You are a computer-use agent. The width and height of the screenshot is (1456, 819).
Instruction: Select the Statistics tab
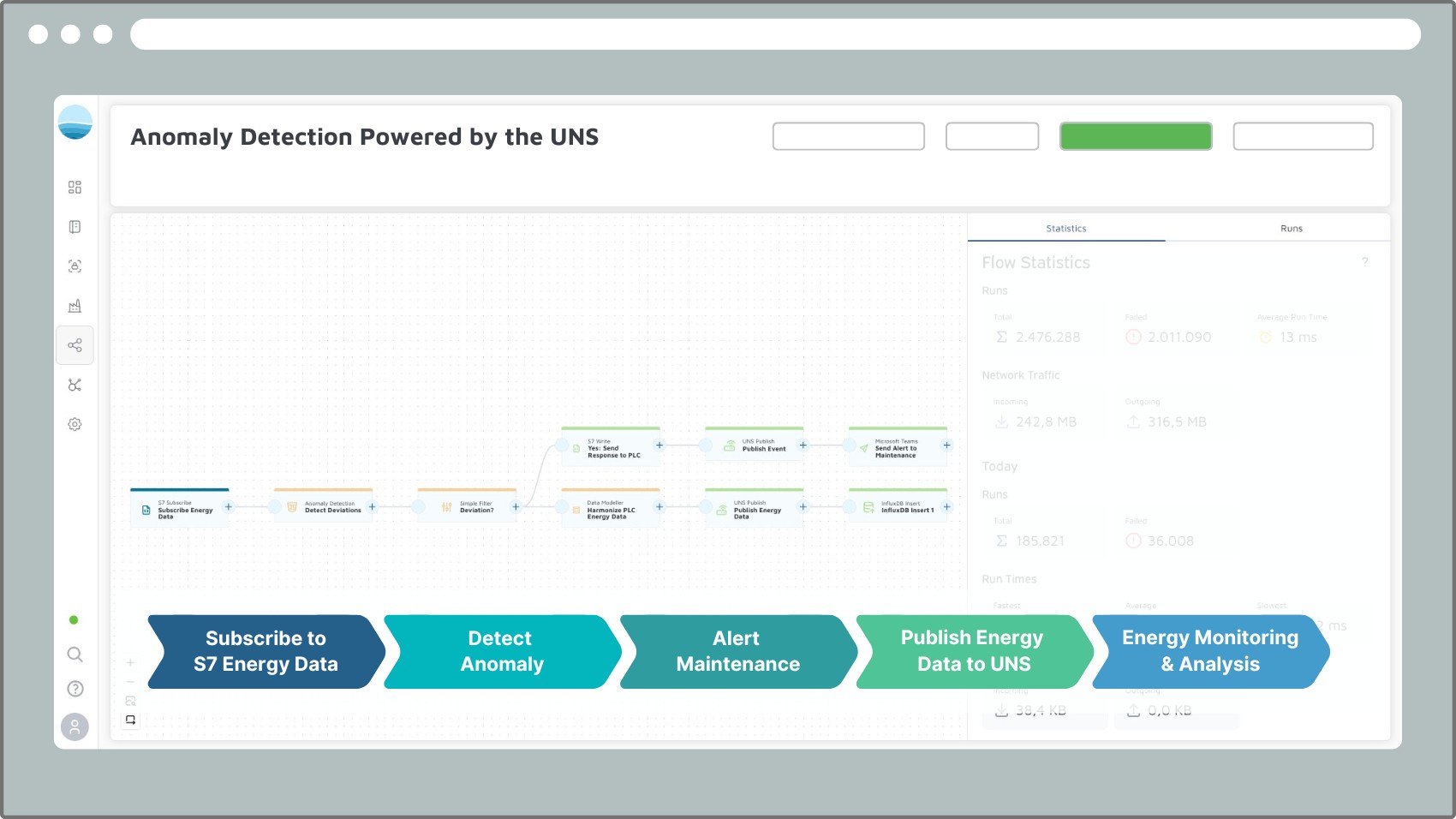point(1065,229)
